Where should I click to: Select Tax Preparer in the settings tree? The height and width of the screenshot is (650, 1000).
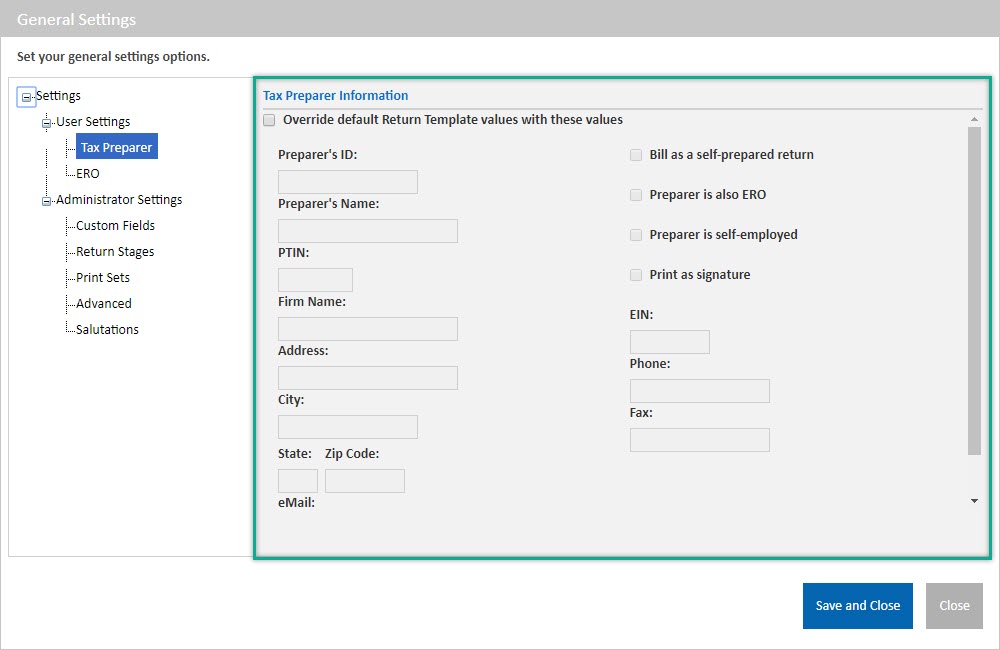tap(117, 147)
